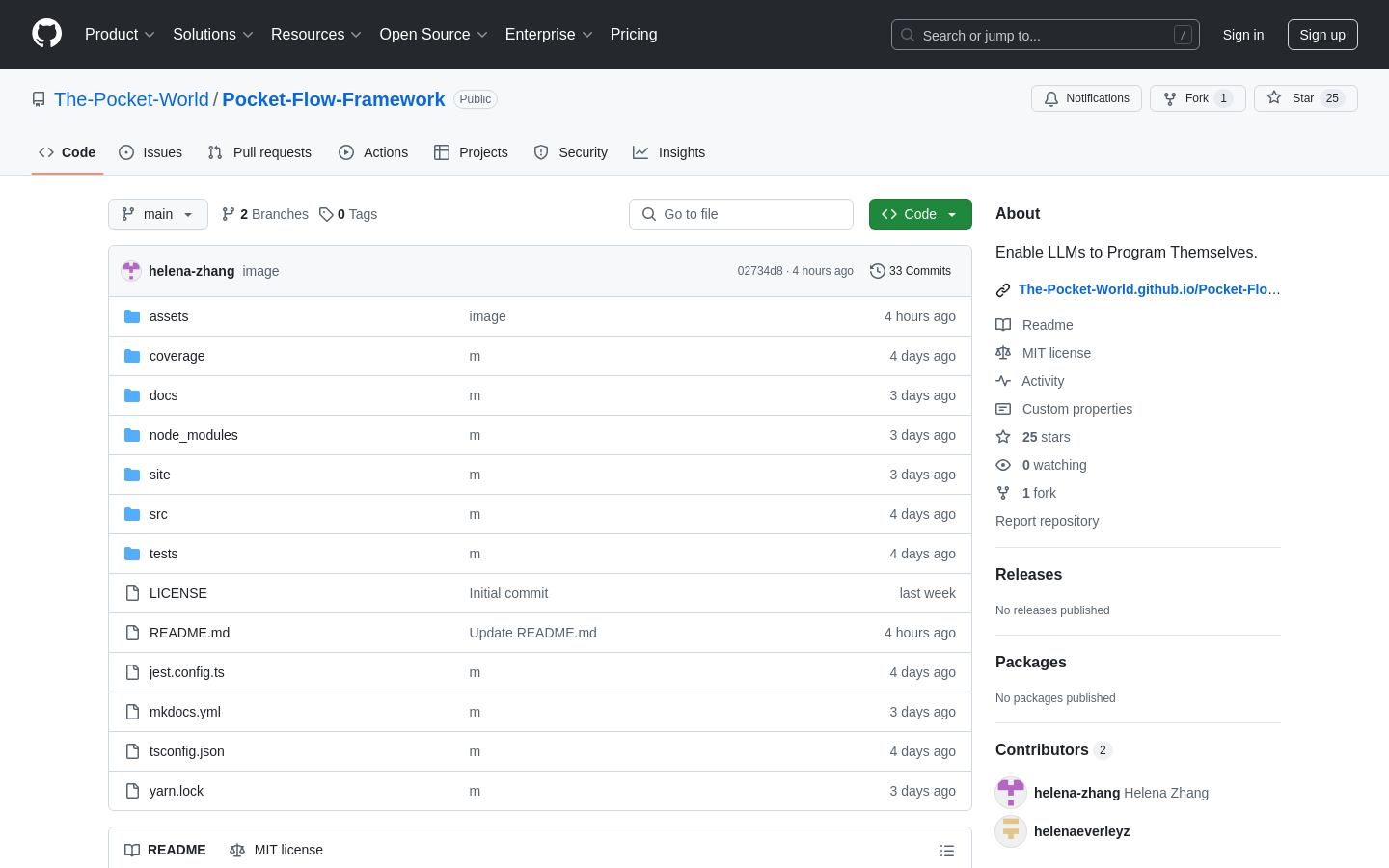The height and width of the screenshot is (868, 1389).
Task: Click the repository icon before owner name
Action: click(x=39, y=99)
